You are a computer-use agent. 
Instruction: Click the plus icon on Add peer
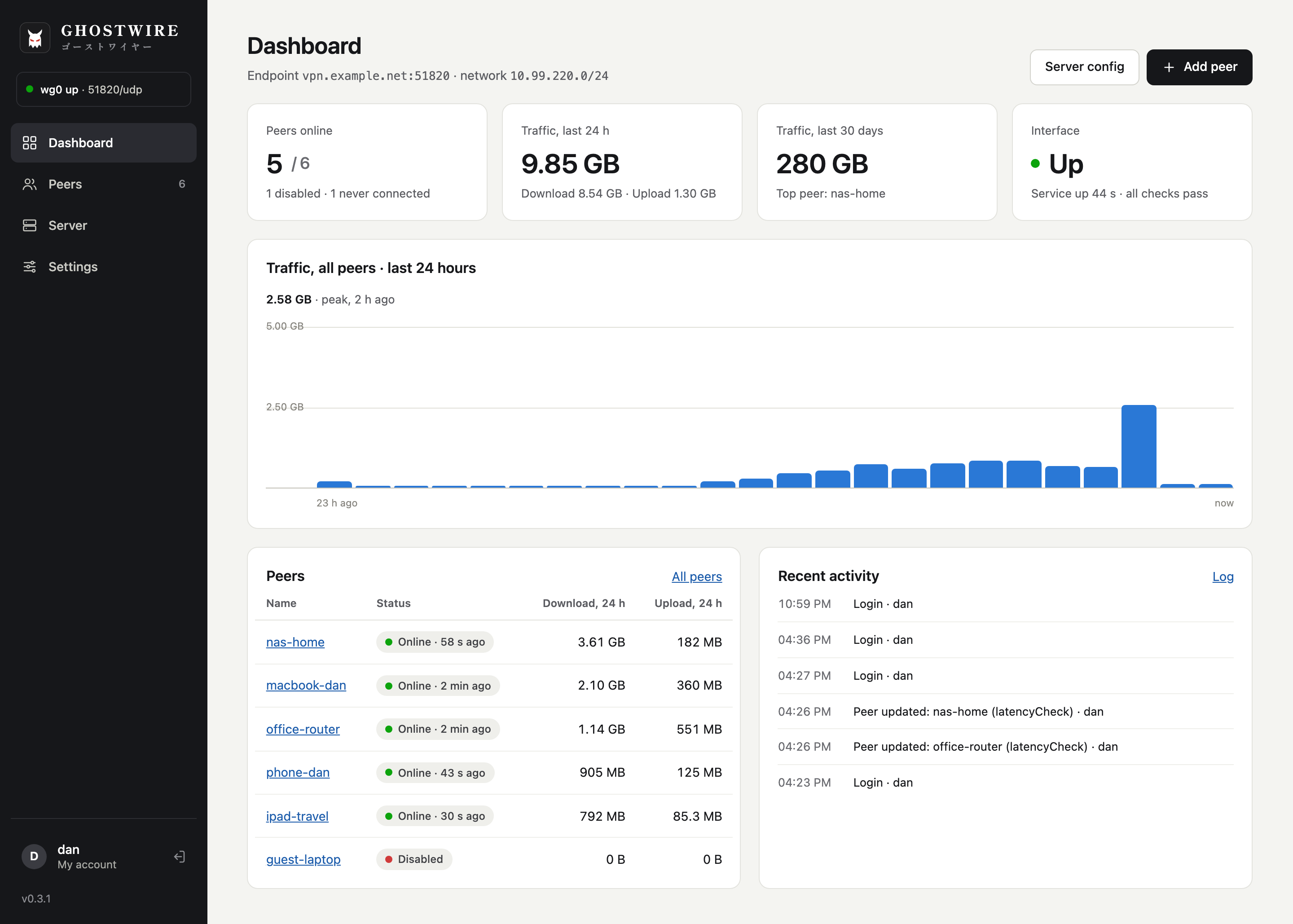[1169, 67]
